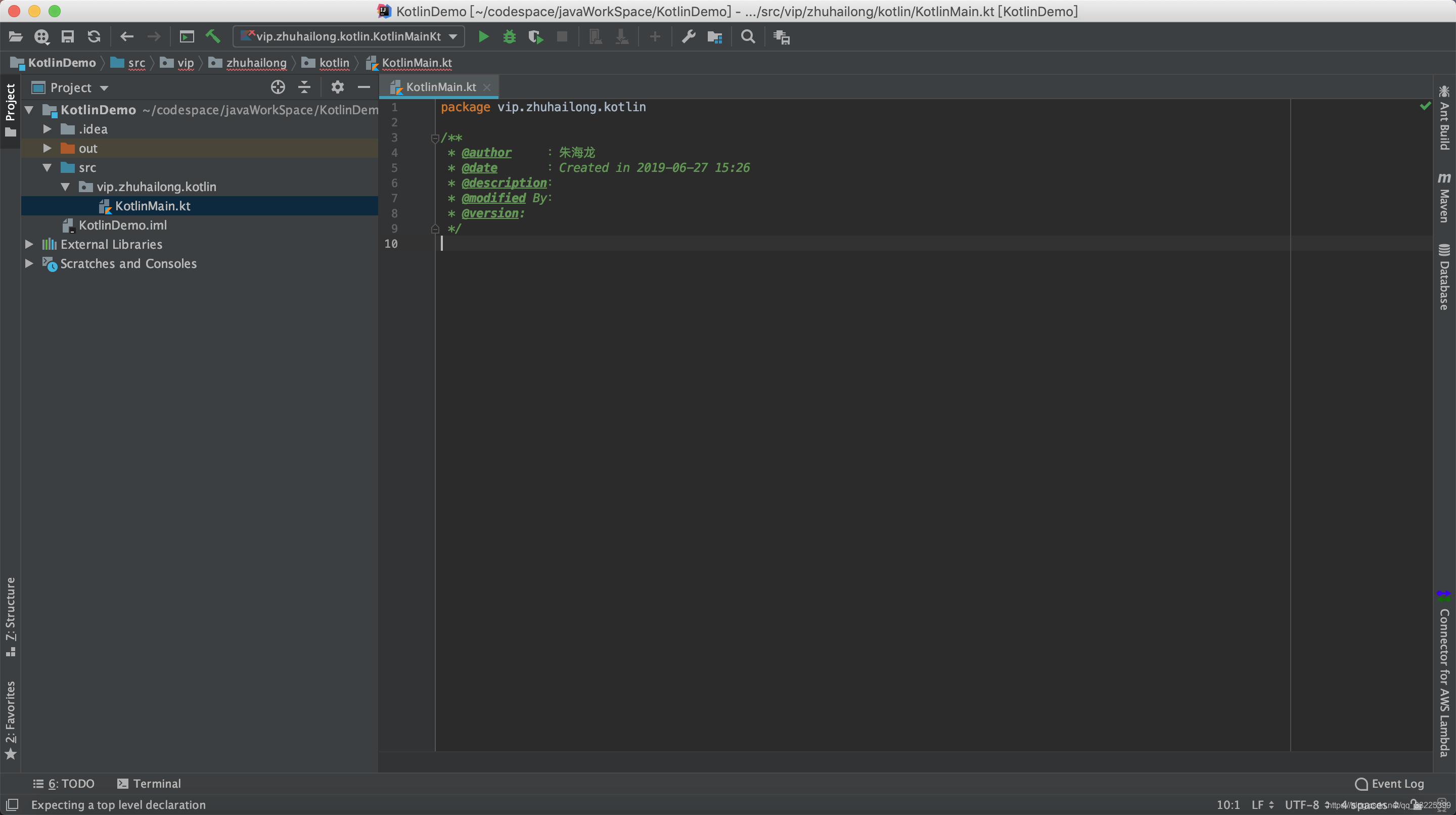Open Search Everywhere magnifier icon
Screen dimensions: 1456x815
748,37
